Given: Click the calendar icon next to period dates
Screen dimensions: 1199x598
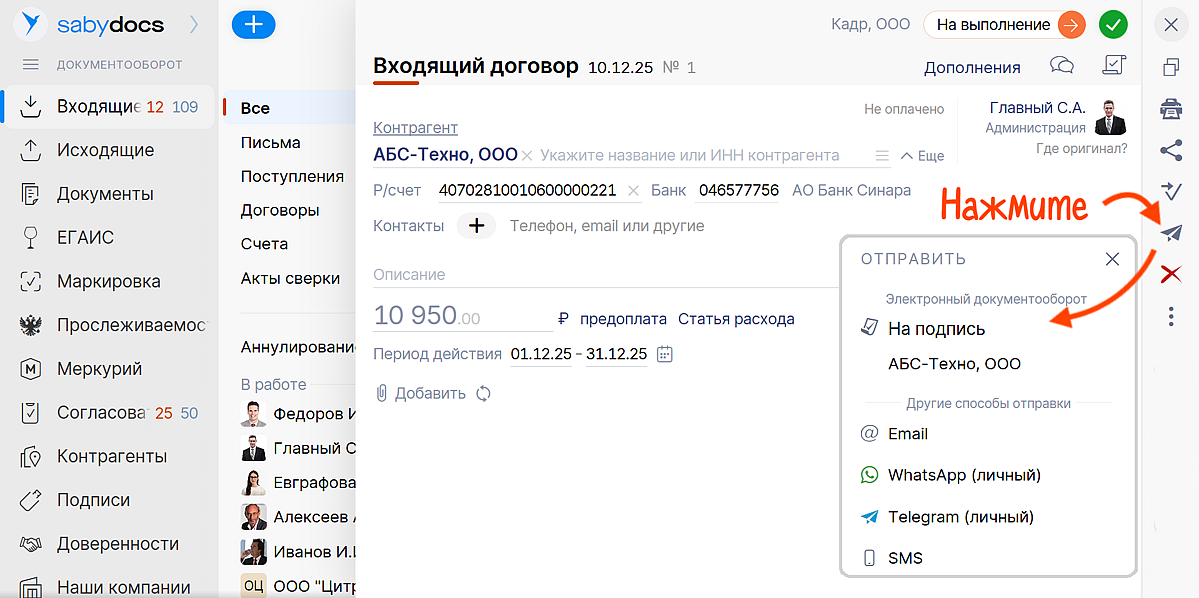Looking at the screenshot, I should pos(665,354).
